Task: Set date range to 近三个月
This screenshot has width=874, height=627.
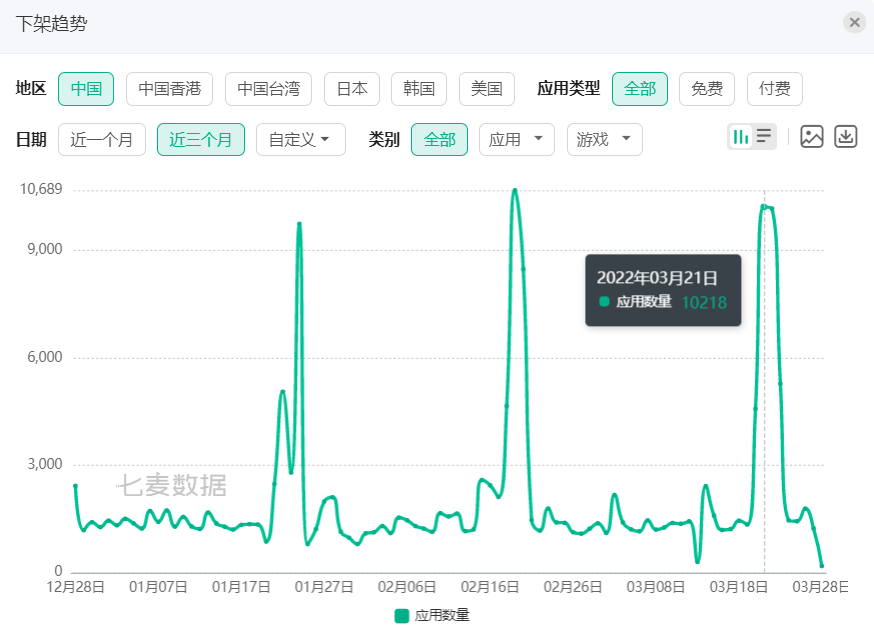Action: point(201,139)
